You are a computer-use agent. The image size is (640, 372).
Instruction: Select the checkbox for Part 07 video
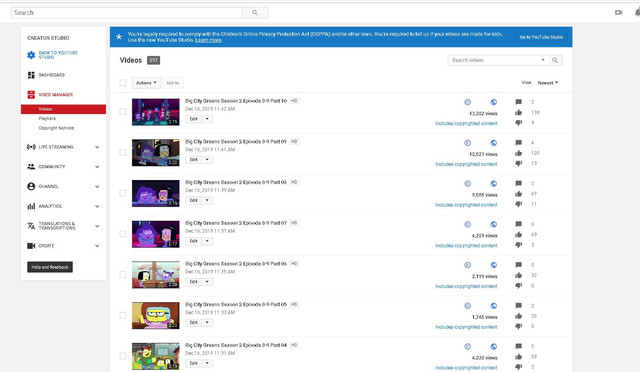[x=123, y=234]
